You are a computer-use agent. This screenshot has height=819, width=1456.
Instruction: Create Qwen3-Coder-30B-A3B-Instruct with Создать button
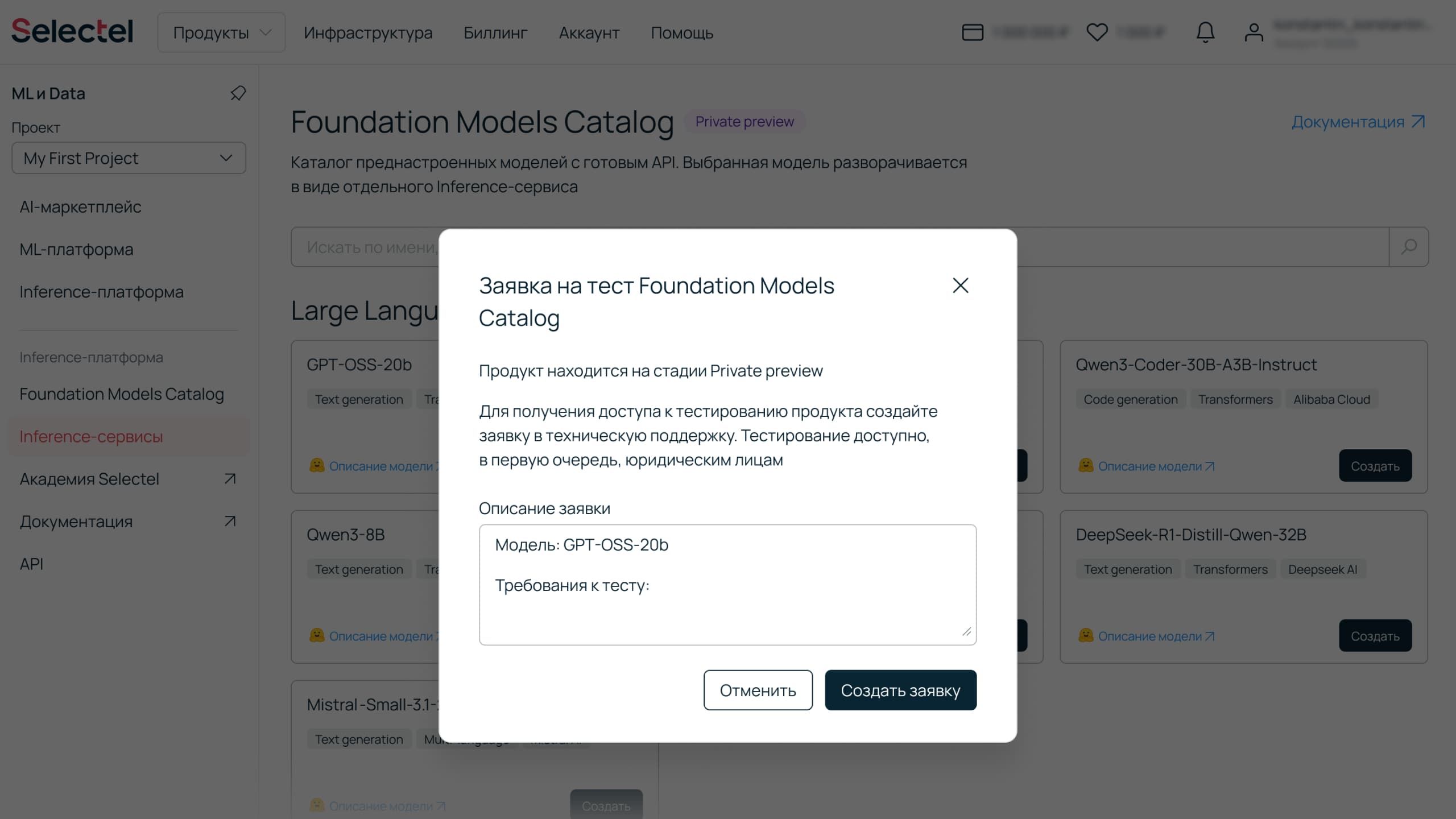(x=1375, y=466)
